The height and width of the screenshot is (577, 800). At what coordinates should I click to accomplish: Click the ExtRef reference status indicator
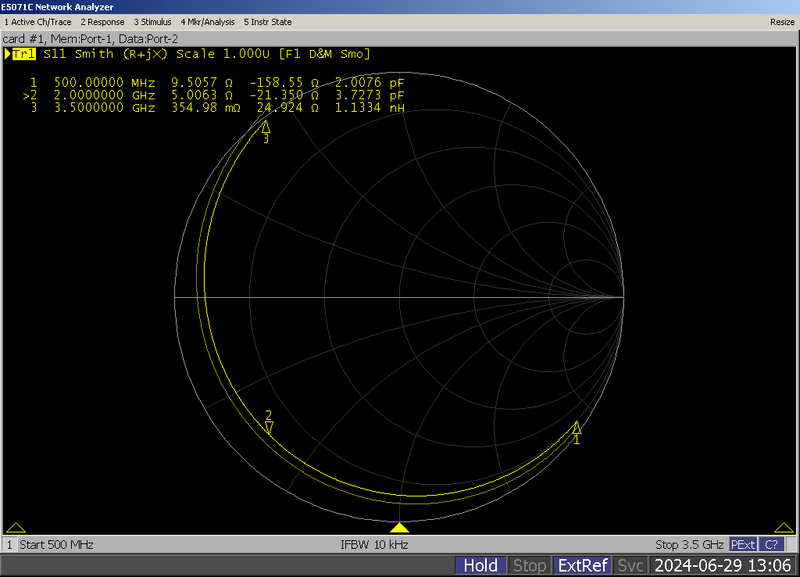(581, 565)
